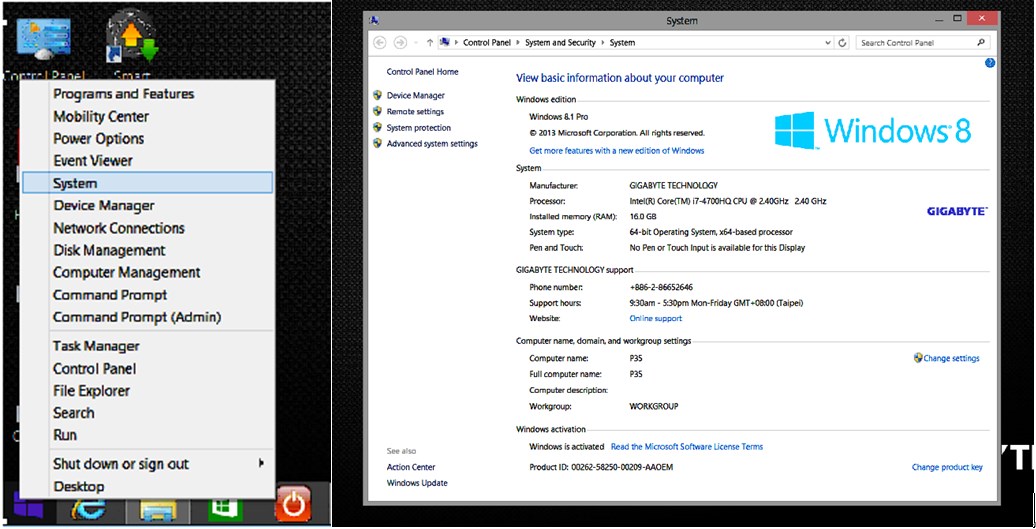Select Device Manager in the context menu
This screenshot has height=529, width=1036.
(x=104, y=206)
